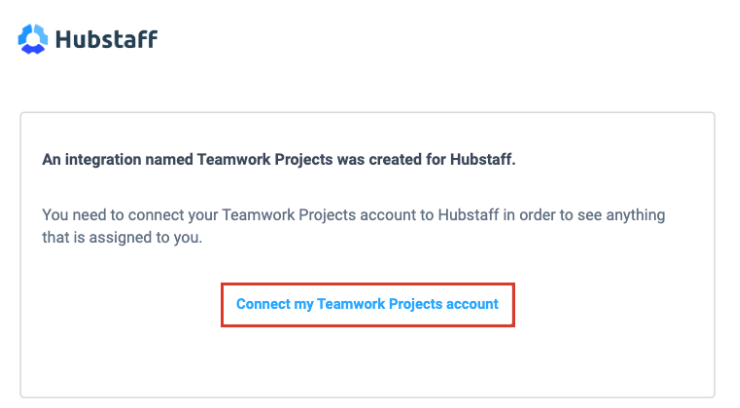
Task: Click the bold integration created heading
Action: (x=279, y=160)
